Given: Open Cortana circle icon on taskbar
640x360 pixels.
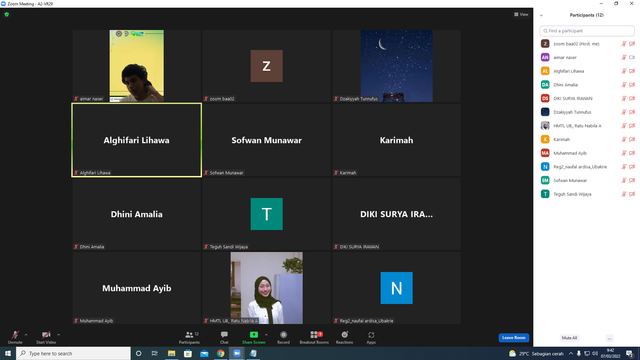Looking at the screenshot, I should 138,353.
